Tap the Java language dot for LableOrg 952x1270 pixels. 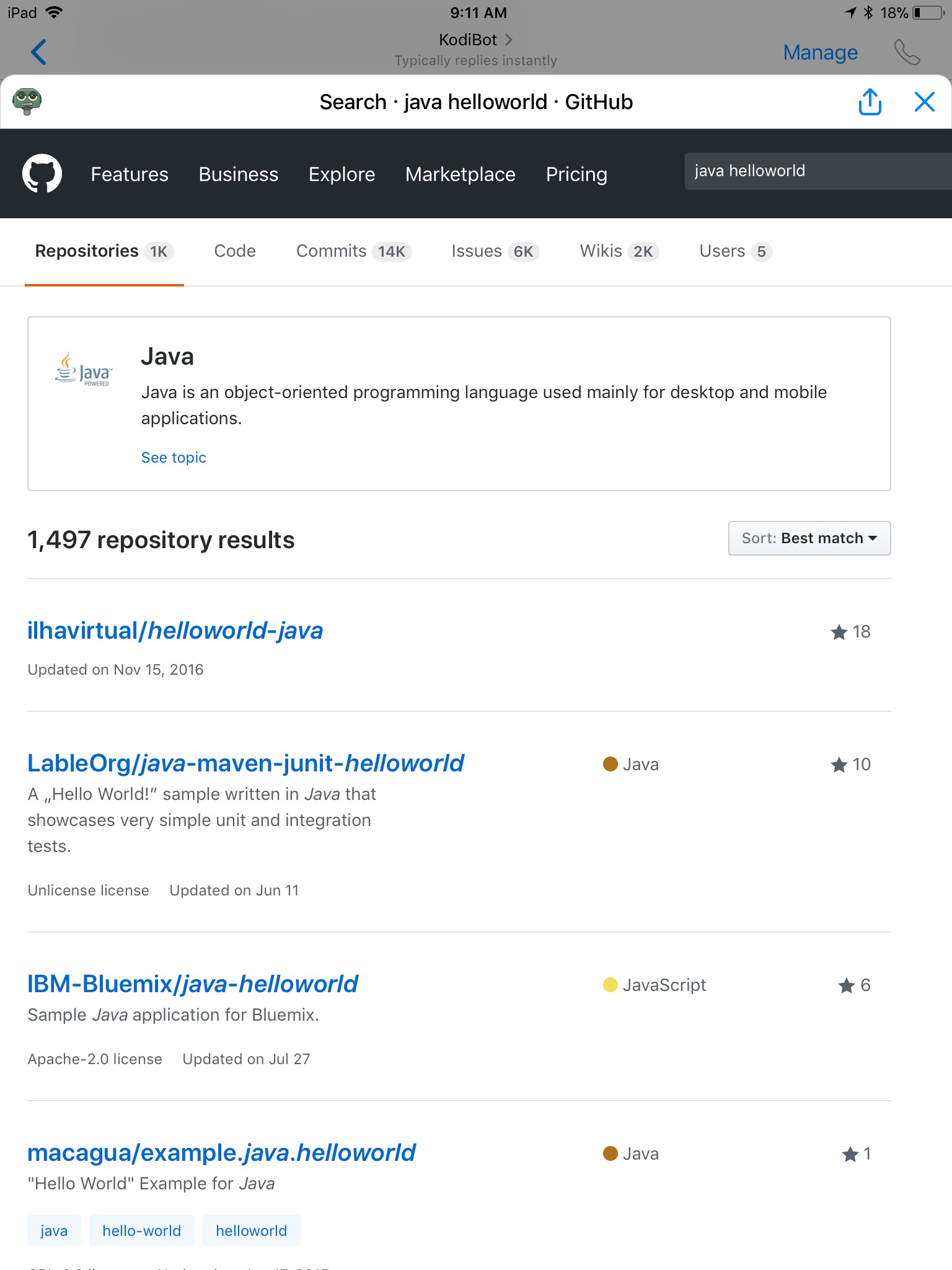[610, 764]
